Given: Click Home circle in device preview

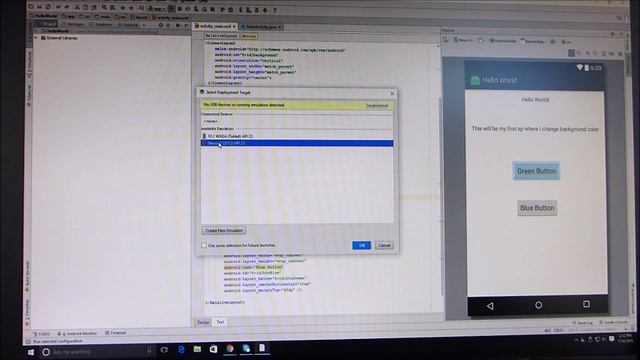Looking at the screenshot, I should 538,305.
